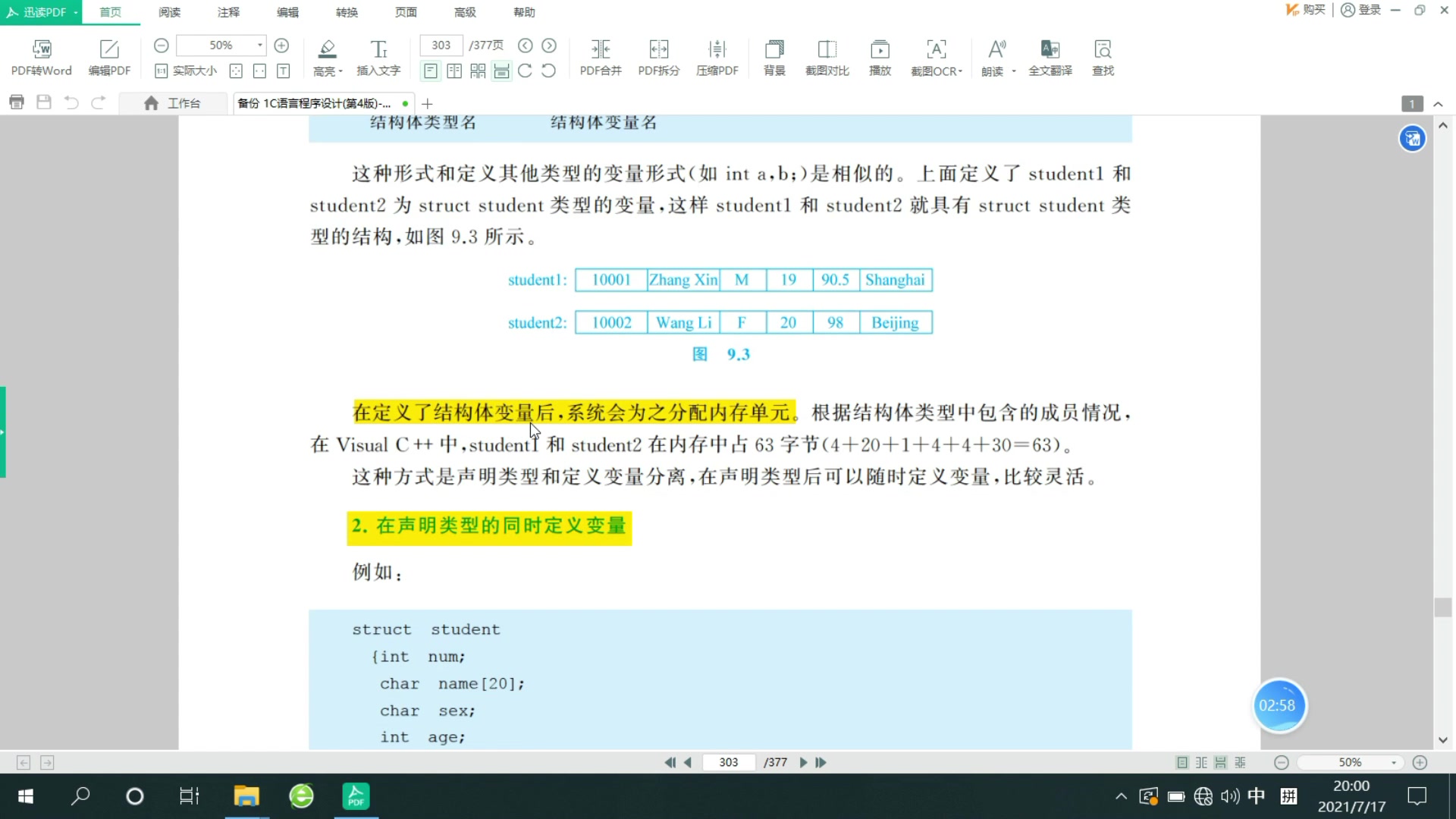Zoom in with the top toolbar plus icon
This screenshot has height=819, width=1456.
click(281, 45)
